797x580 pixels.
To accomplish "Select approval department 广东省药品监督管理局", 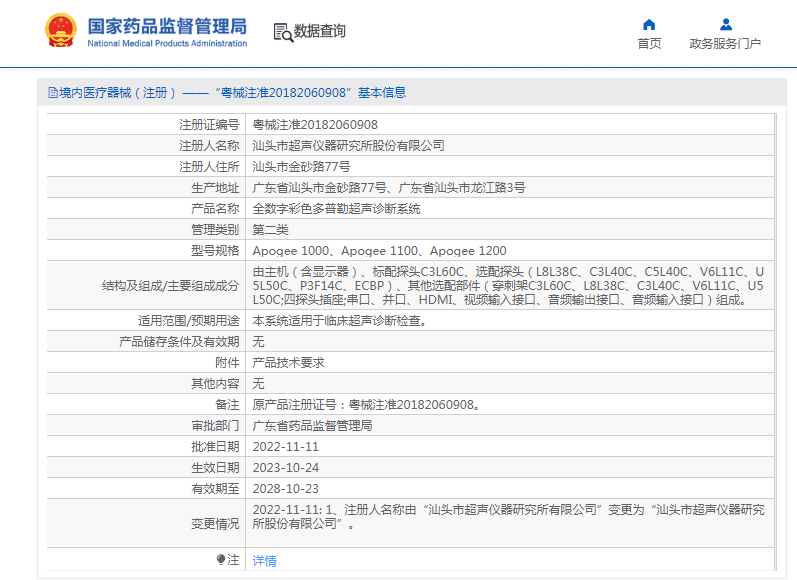I will pos(313,425).
